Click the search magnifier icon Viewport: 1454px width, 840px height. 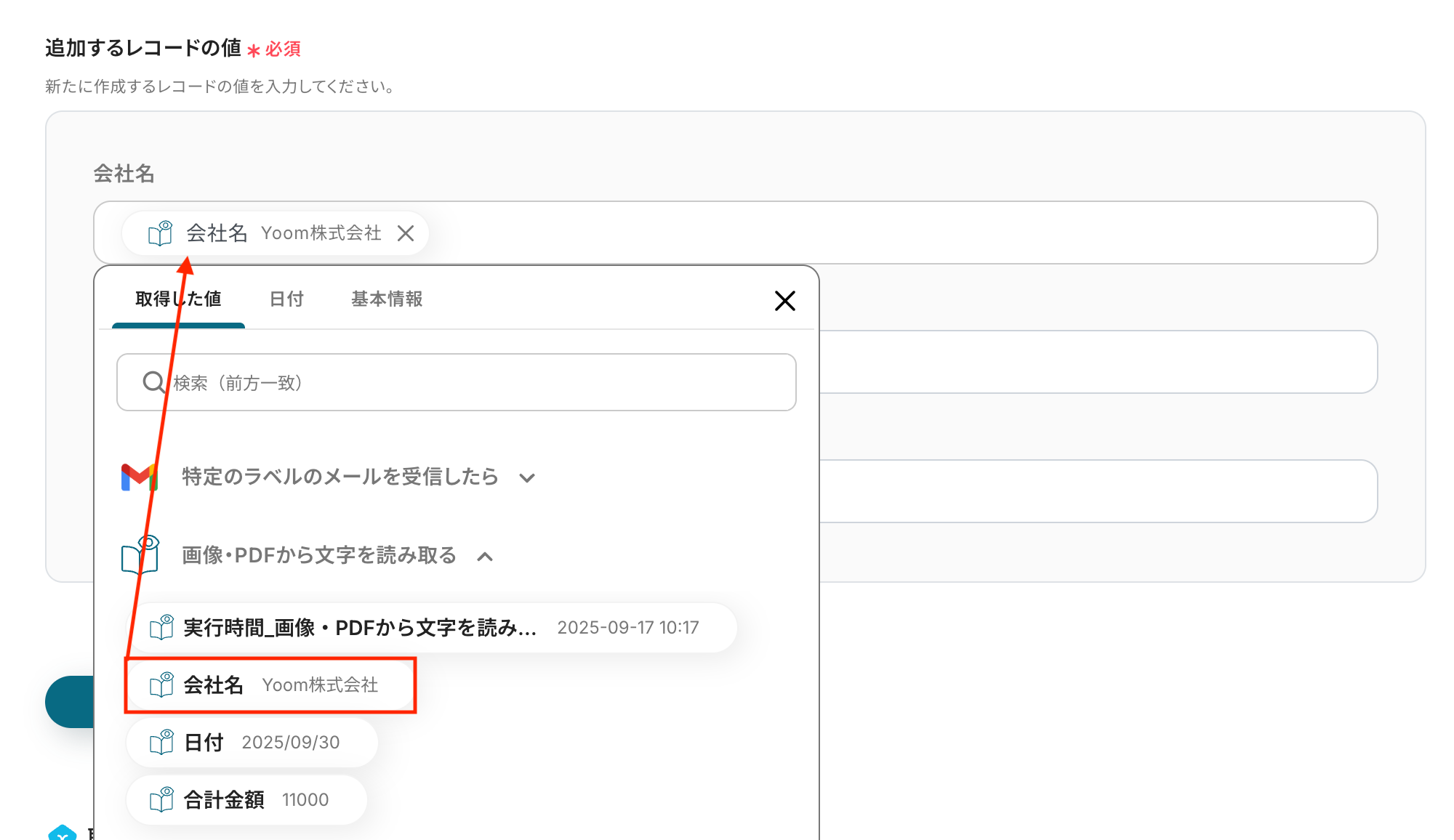(153, 382)
